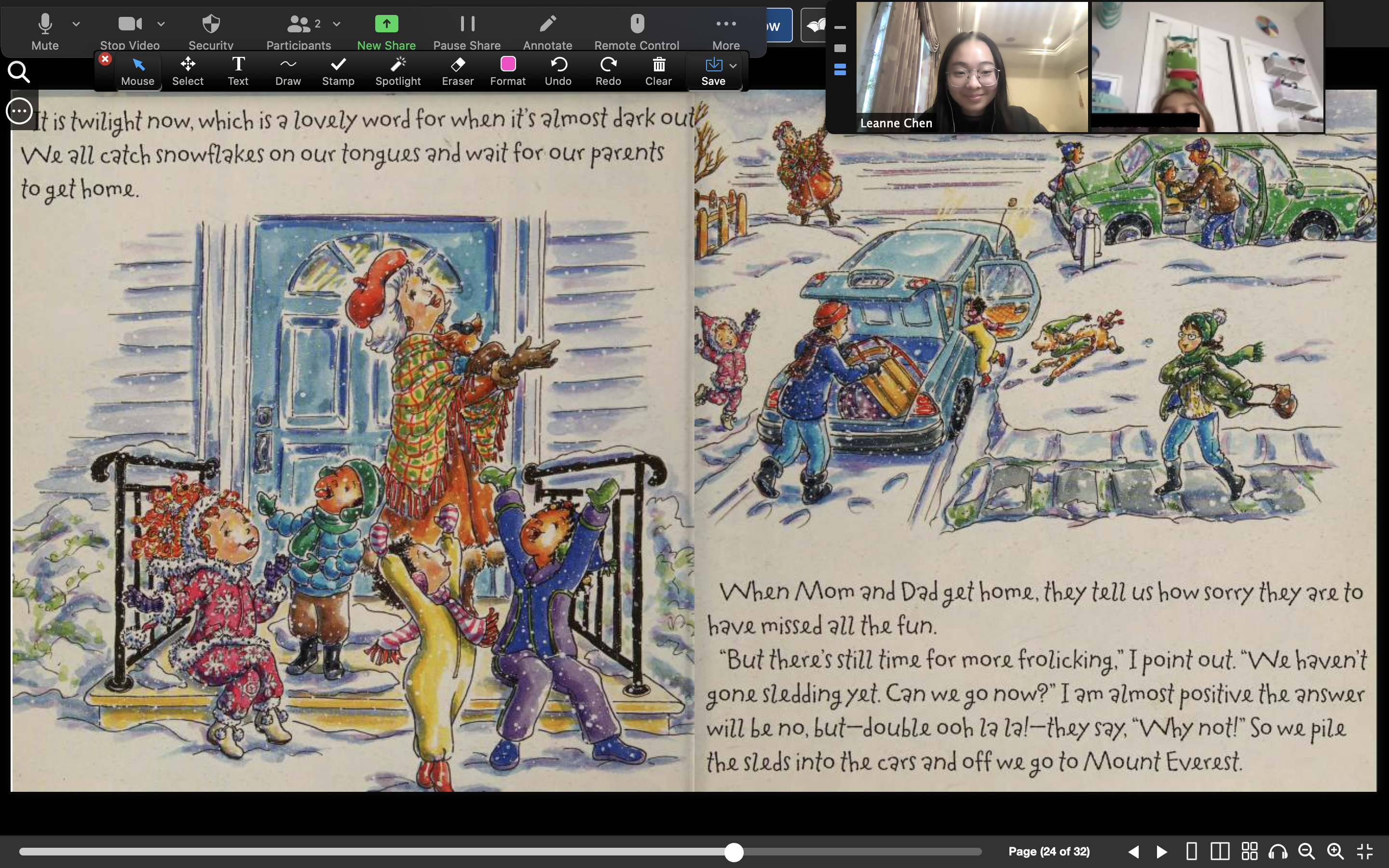
Task: Click the open book icon button
Action: tap(813, 25)
